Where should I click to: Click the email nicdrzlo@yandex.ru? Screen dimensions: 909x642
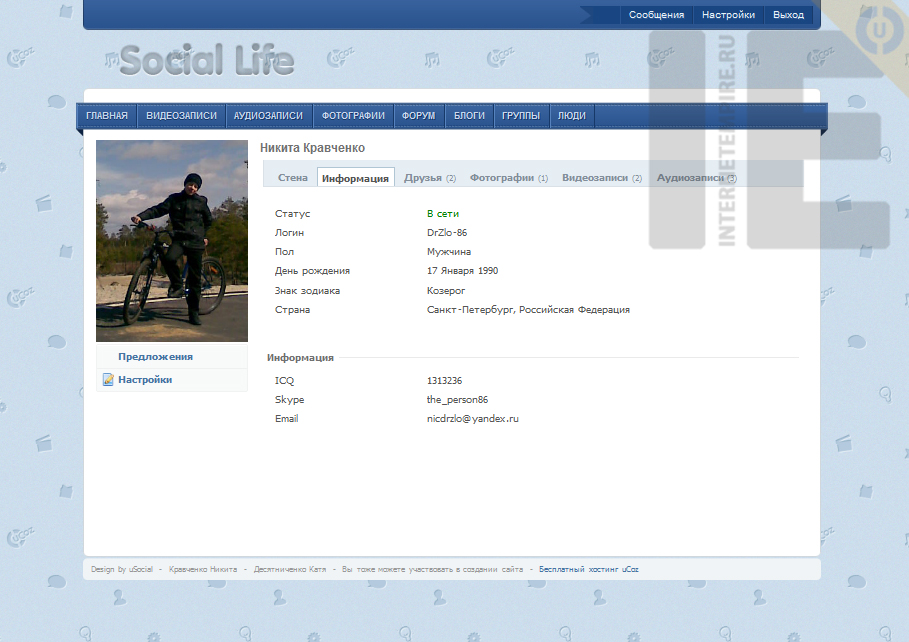click(x=472, y=419)
